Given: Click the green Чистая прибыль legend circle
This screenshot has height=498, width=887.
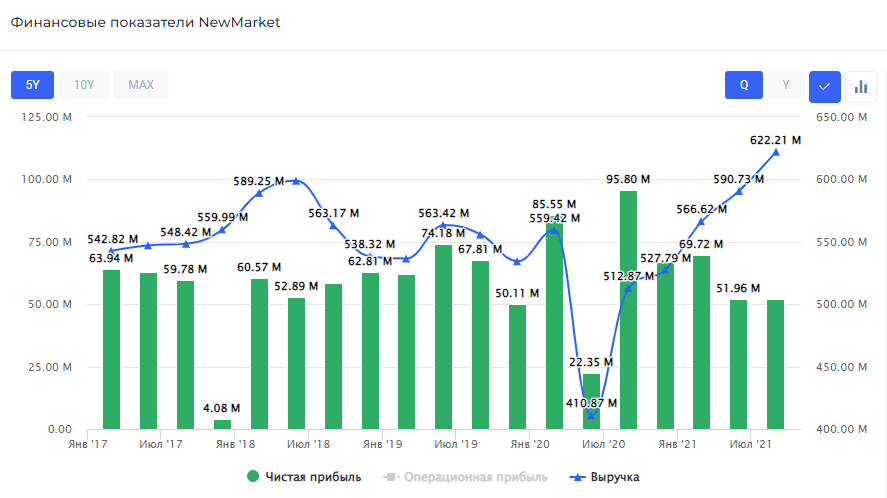Looking at the screenshot, I should pyautogui.click(x=253, y=477).
